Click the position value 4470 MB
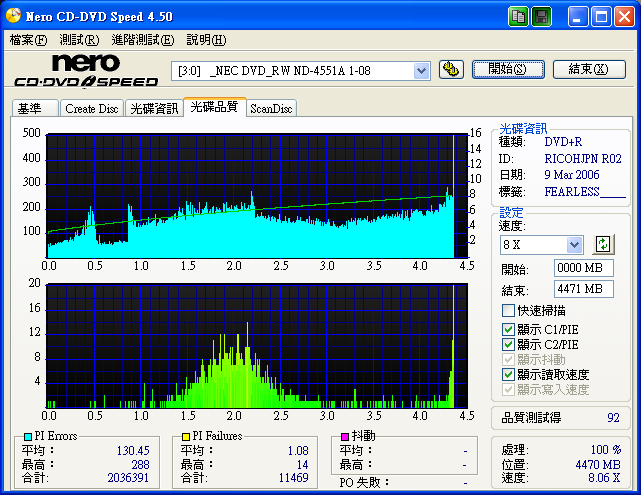This screenshot has height=495, width=641. 598,465
